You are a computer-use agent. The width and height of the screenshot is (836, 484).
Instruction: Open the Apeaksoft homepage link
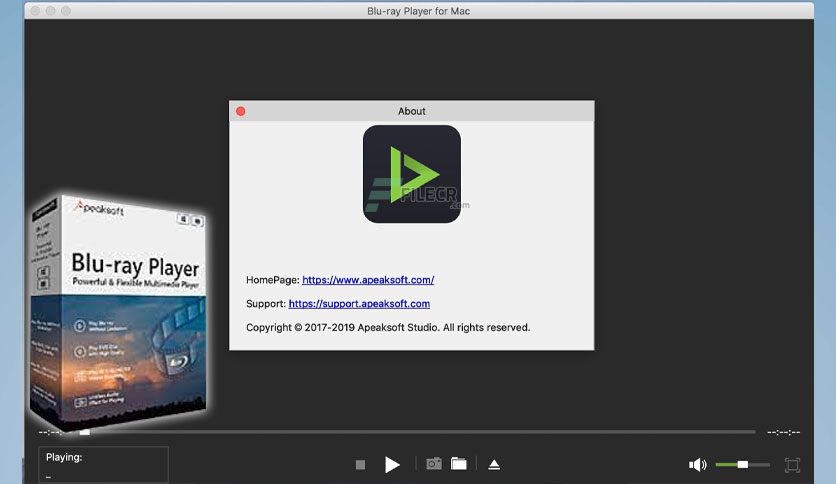click(368, 280)
